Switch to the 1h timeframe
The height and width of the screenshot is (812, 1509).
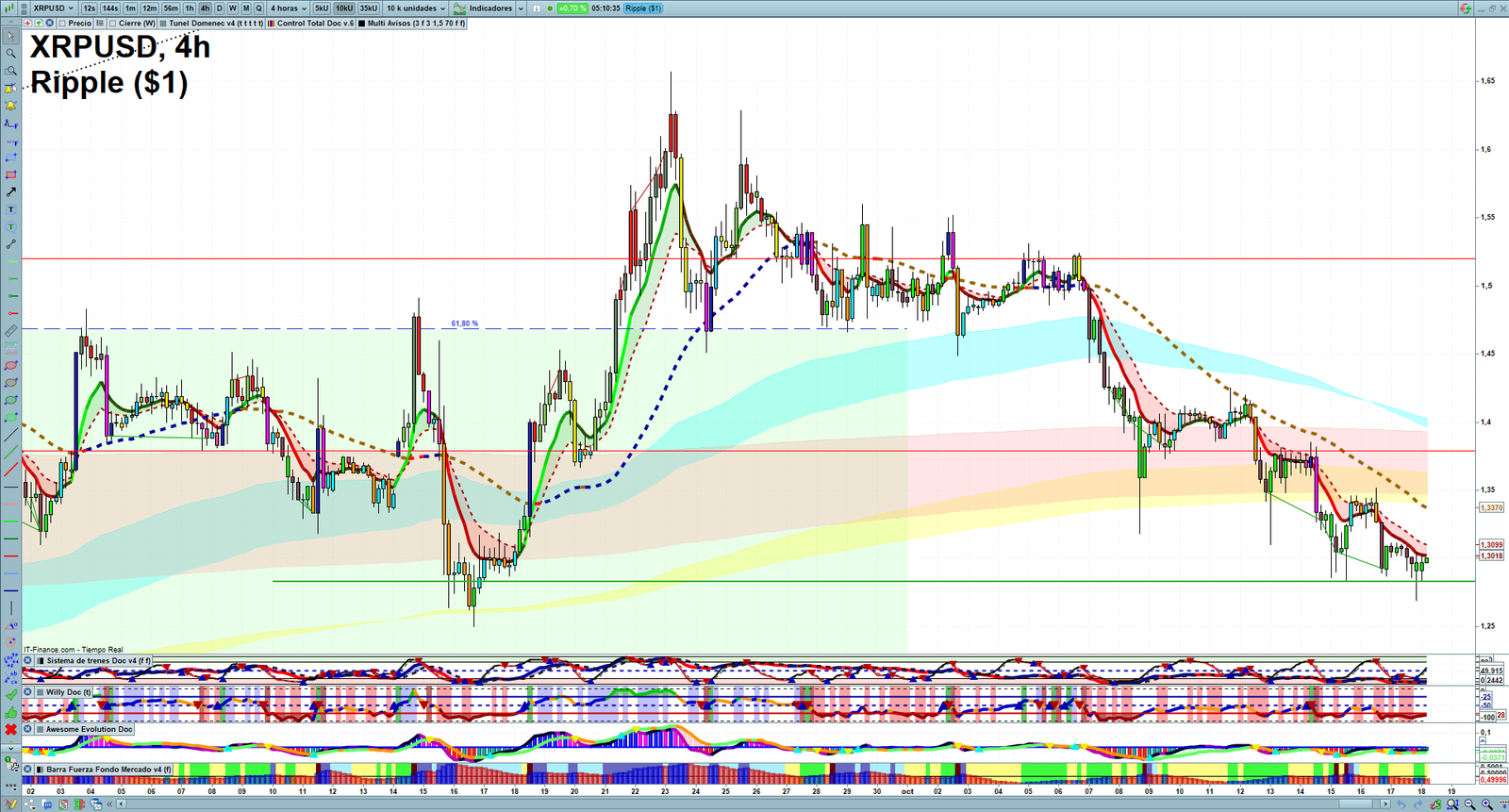click(x=190, y=8)
